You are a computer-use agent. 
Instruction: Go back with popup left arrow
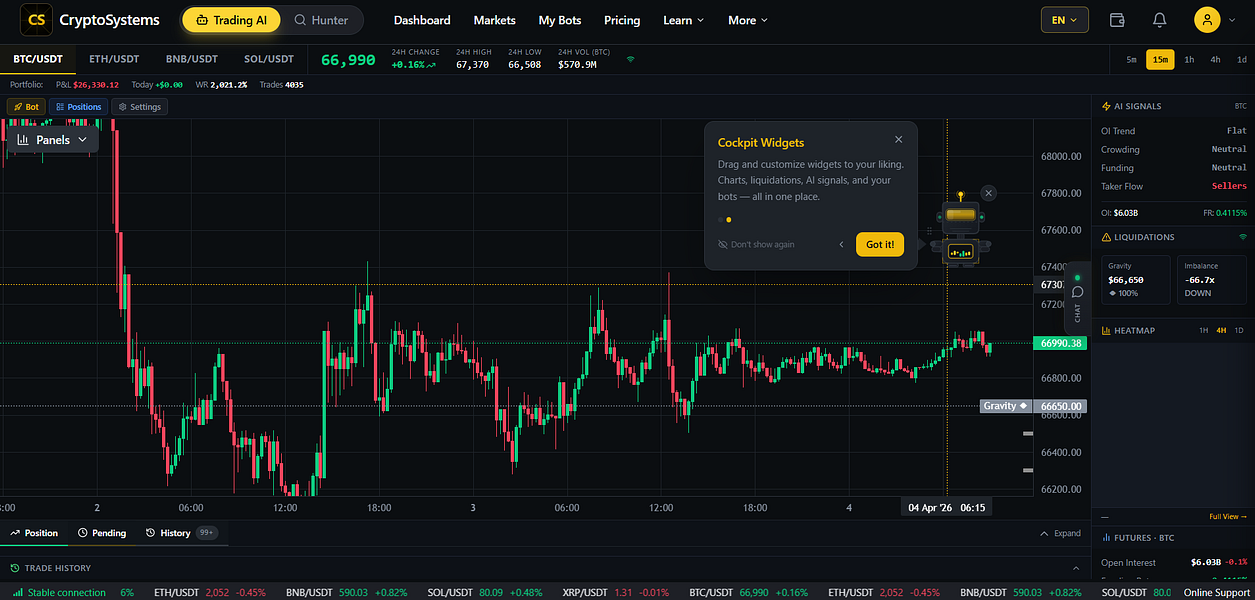(841, 244)
